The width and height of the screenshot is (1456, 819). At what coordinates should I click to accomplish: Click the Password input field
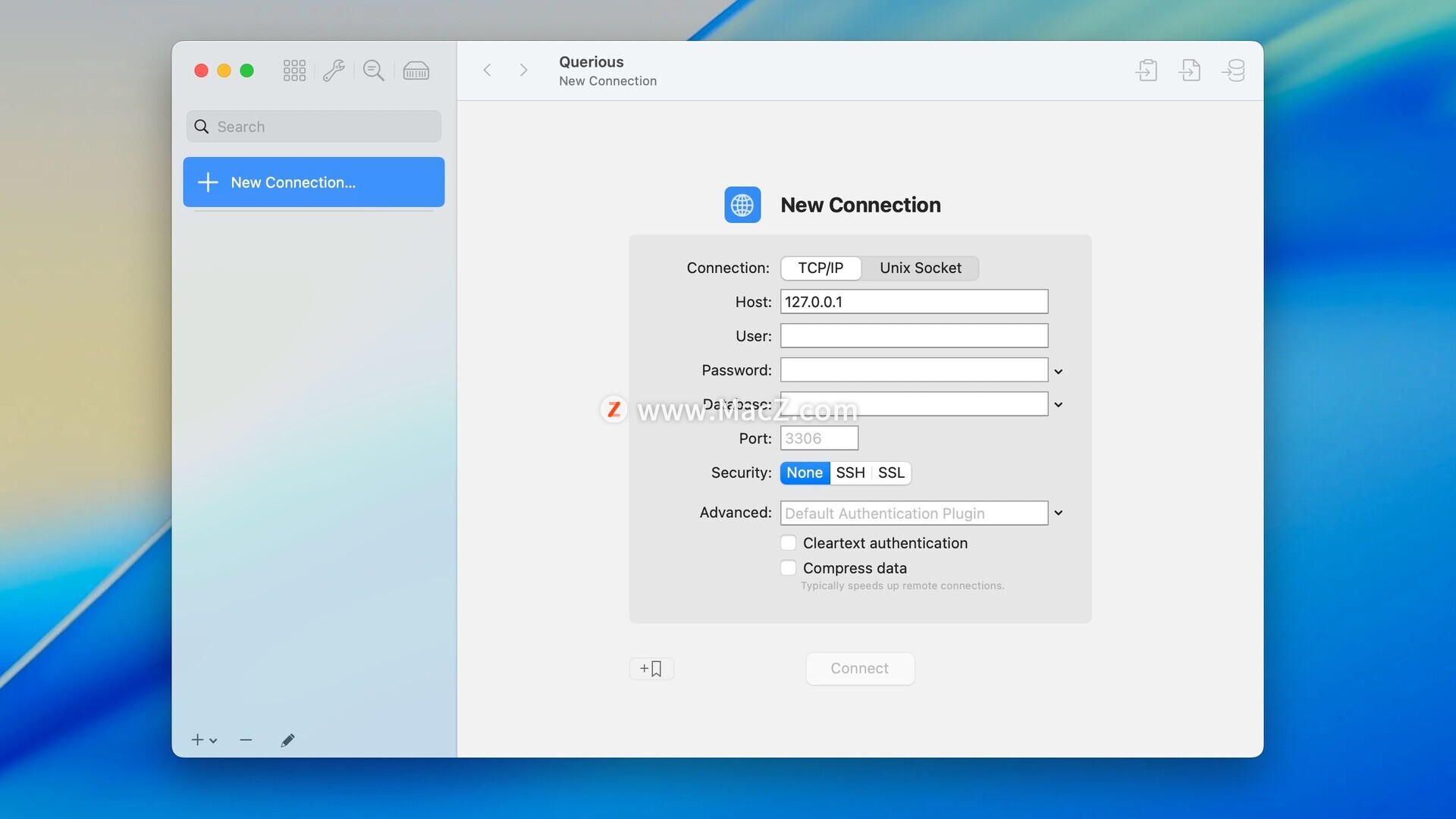[x=914, y=370]
